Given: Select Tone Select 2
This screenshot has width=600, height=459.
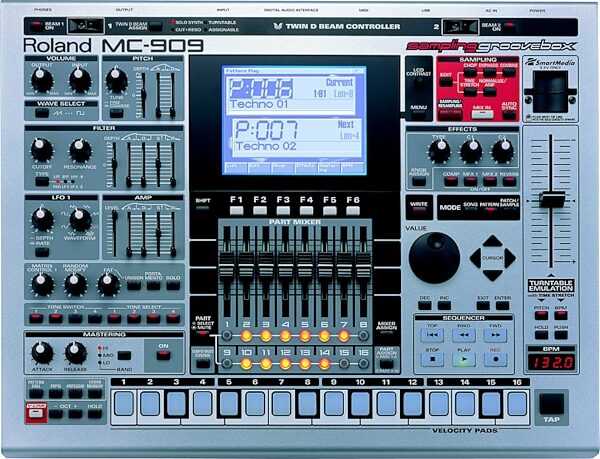Looking at the screenshot, I should (134, 318).
